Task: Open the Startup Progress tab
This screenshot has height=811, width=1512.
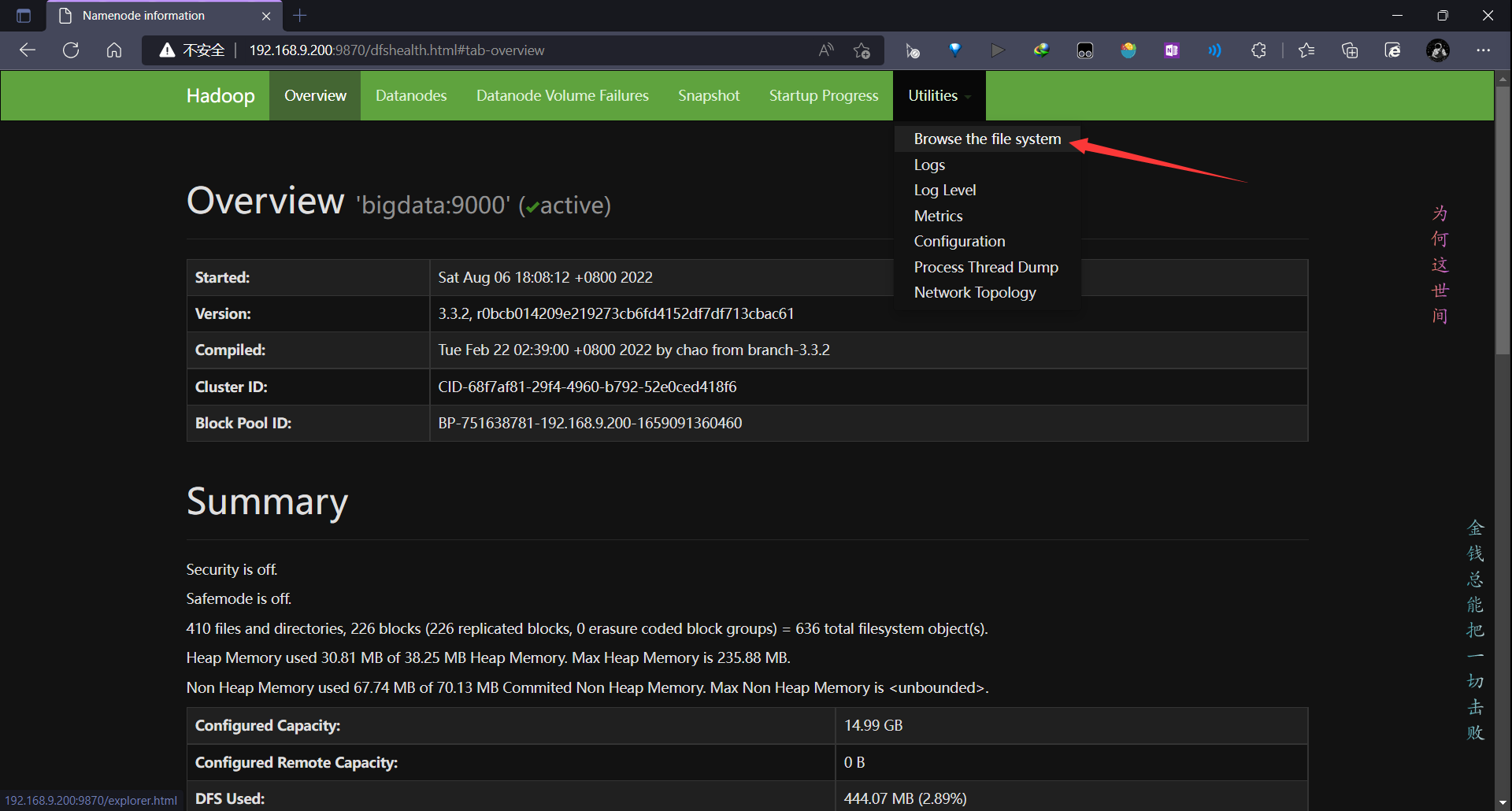Action: [824, 95]
